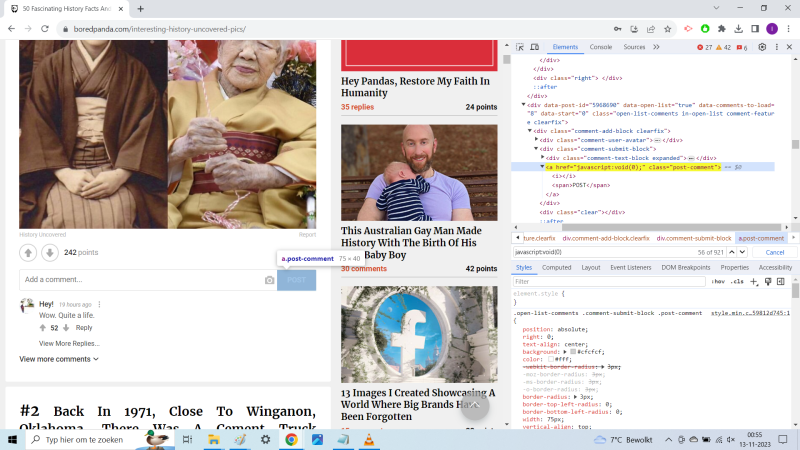Open the Australian gay man baby thumbnail
Image resolution: width=800 pixels, height=450 pixels.
419,172
